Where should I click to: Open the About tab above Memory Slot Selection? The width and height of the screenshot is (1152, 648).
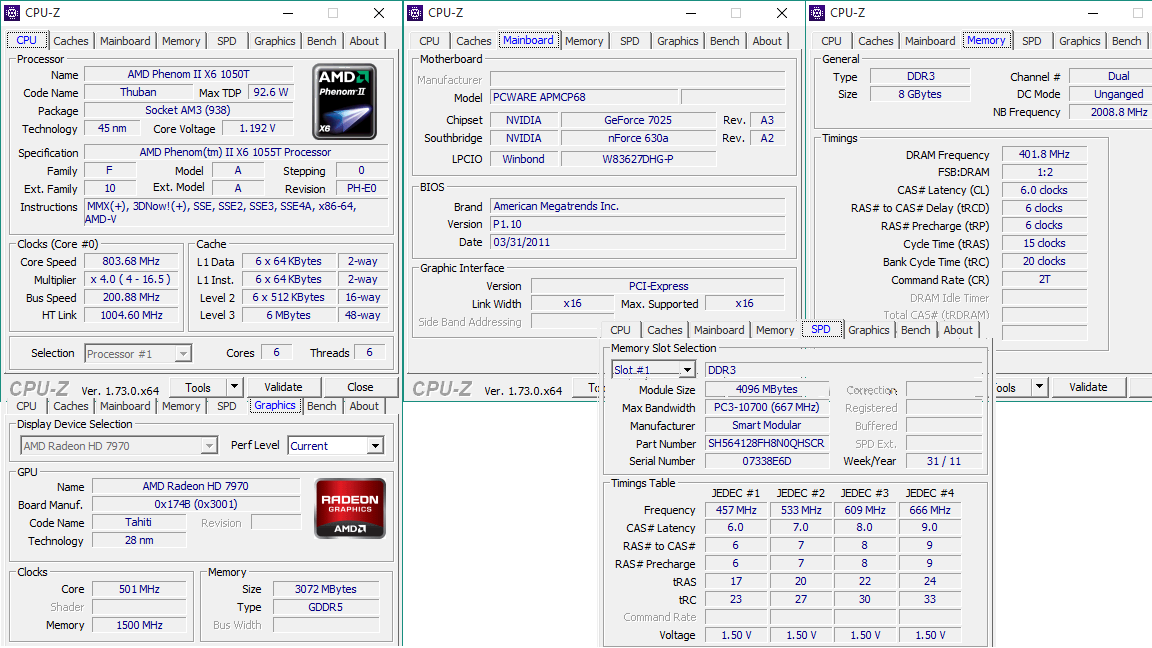pos(958,330)
